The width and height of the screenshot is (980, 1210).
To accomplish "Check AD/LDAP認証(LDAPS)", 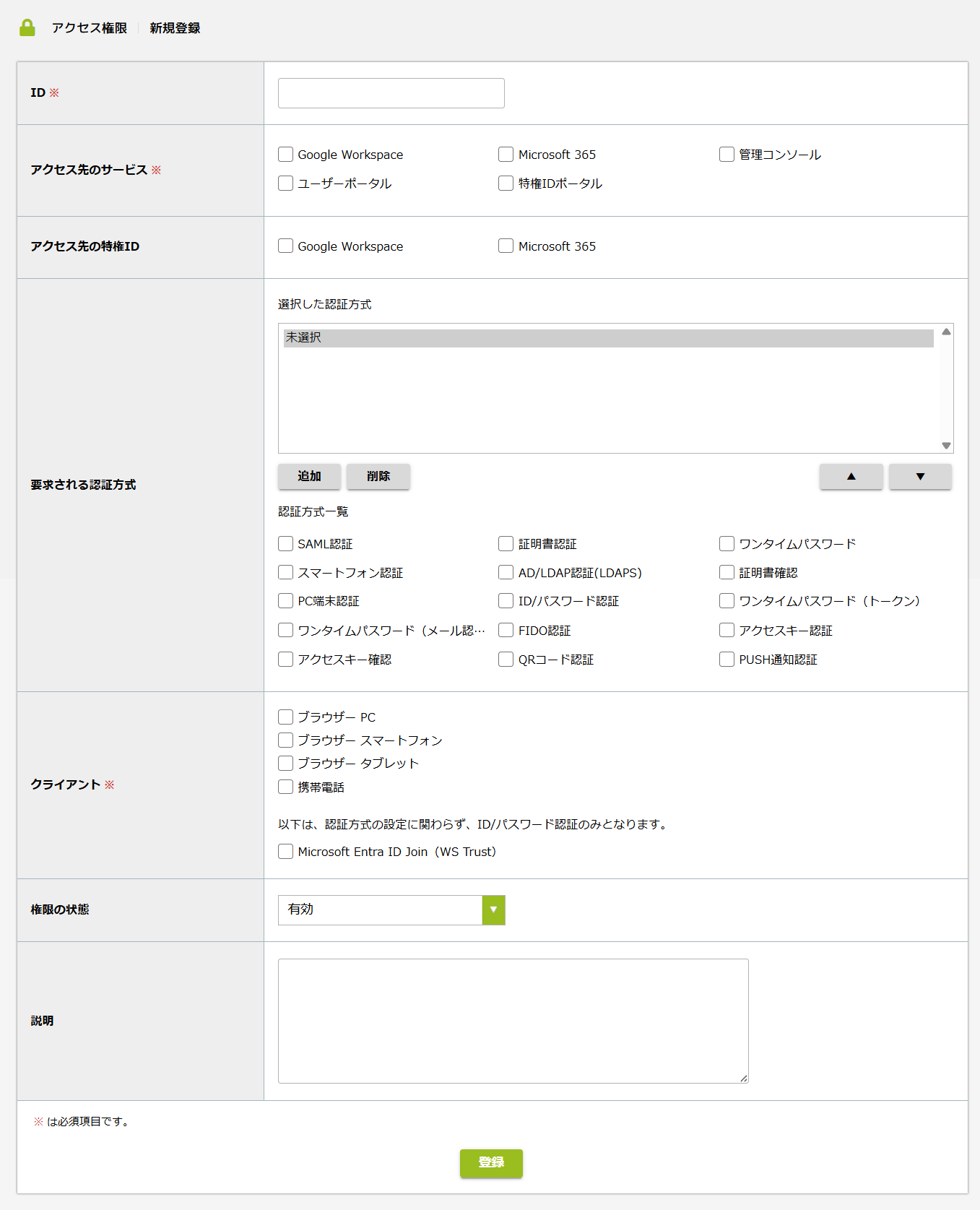I will [506, 573].
